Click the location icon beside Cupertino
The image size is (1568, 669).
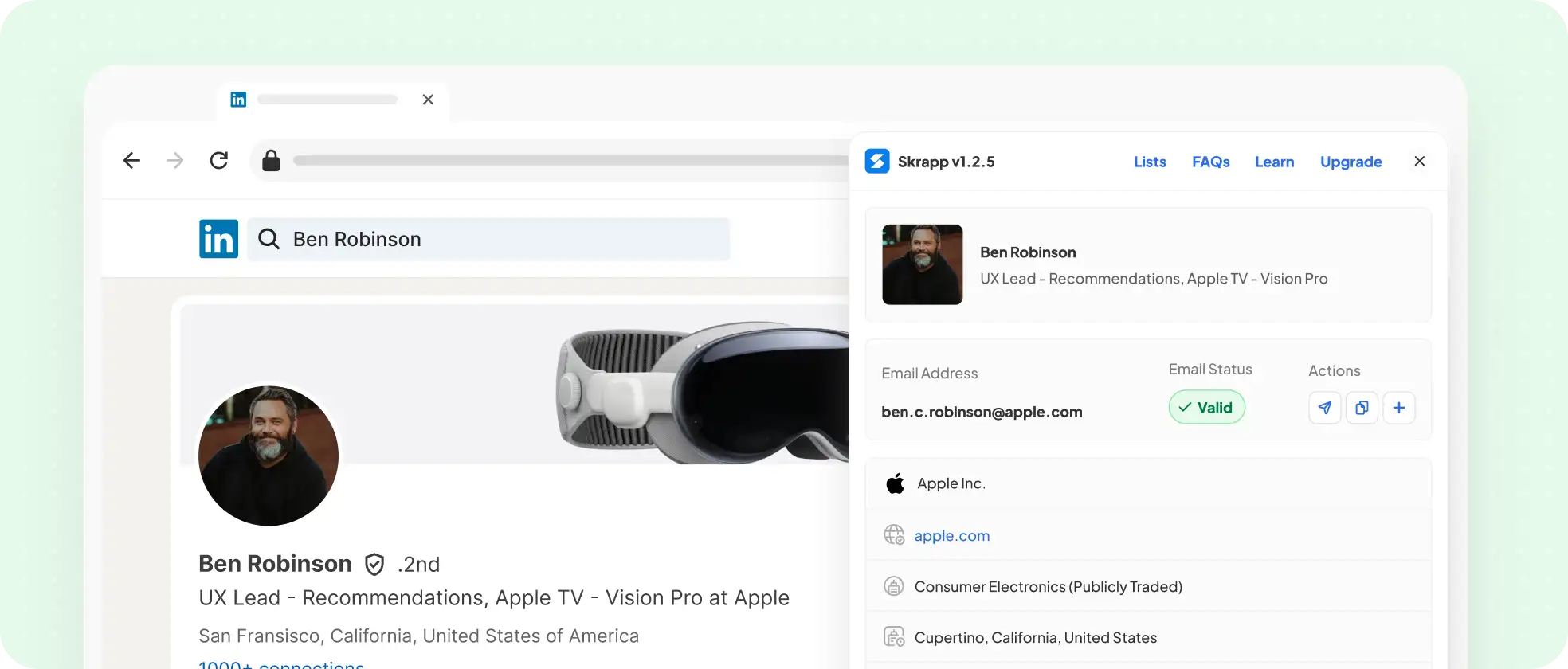(894, 637)
